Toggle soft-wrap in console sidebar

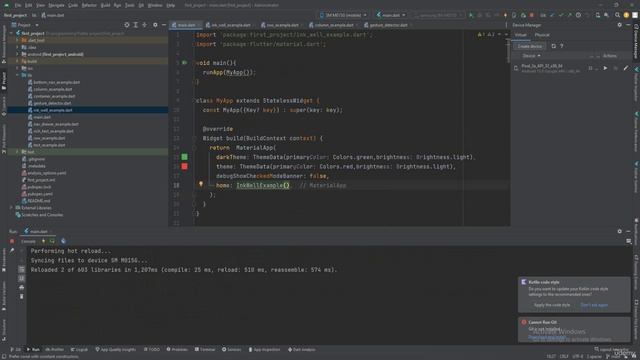click(22, 269)
